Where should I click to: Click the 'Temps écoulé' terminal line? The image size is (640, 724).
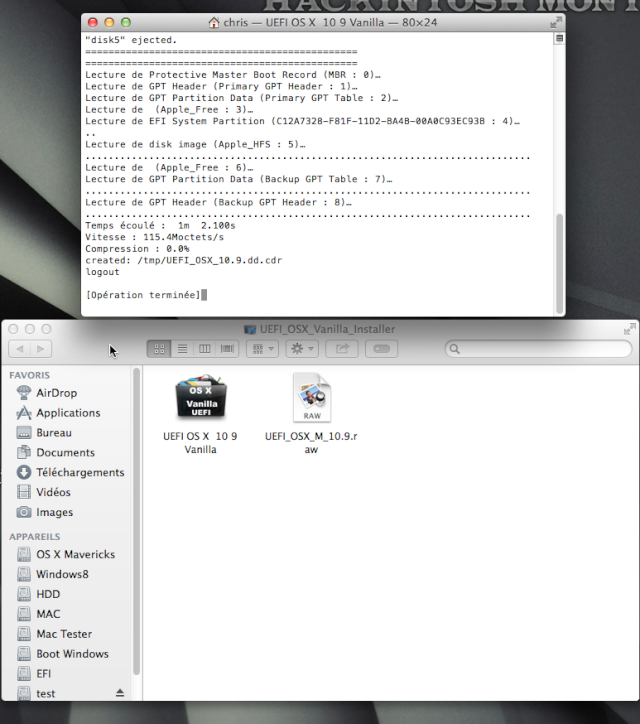point(160,225)
